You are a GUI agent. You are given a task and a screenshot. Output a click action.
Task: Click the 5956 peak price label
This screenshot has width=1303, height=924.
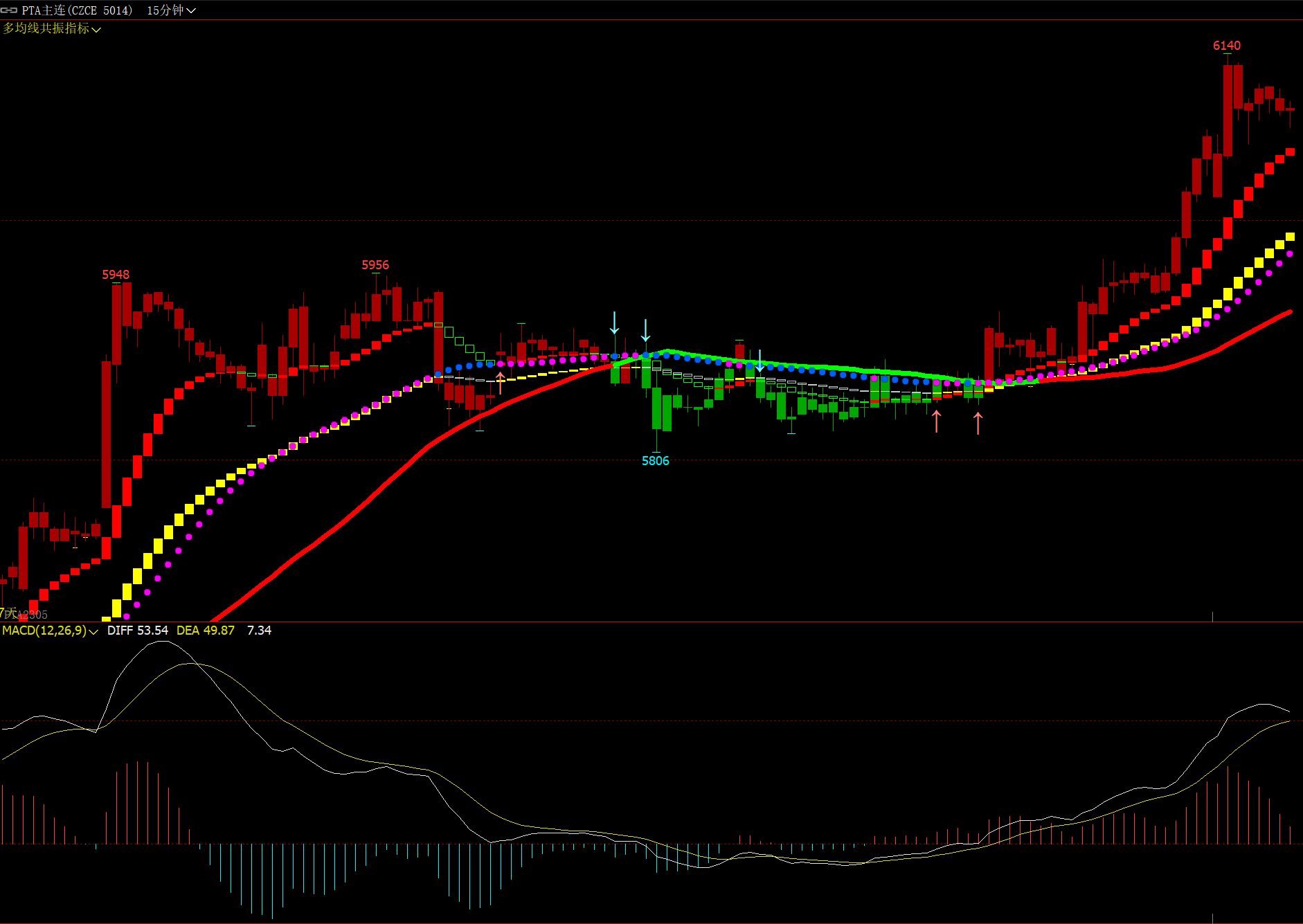(x=375, y=265)
